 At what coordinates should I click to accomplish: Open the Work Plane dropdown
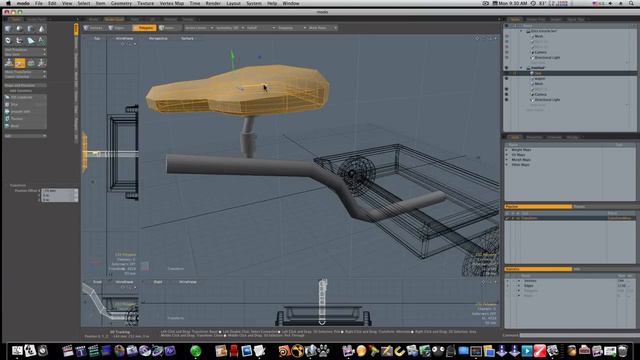pyautogui.click(x=322, y=28)
